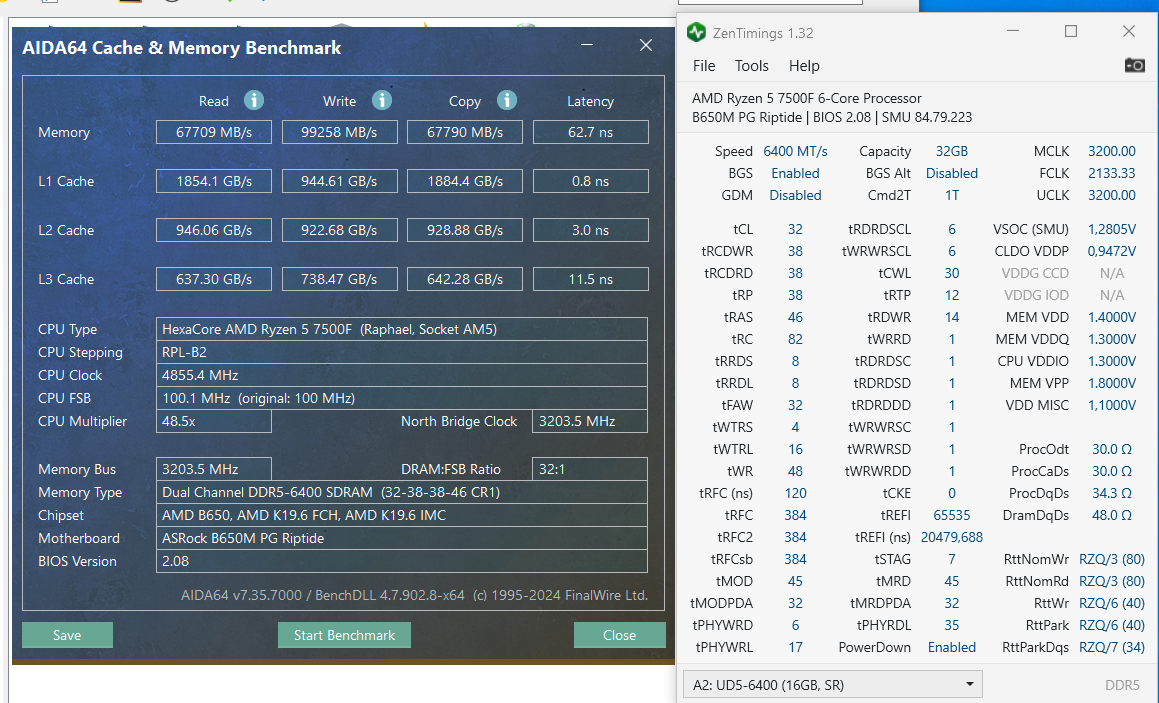Viewport: 1159px width, 703px height.
Task: Click L1 Cache Read value 1854.1 GB/s
Action: [214, 181]
